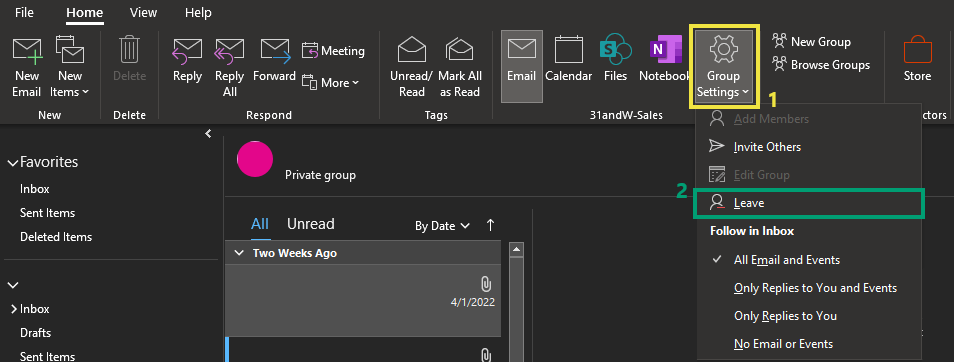Click the message list scroll up arrow
Image resolution: width=954 pixels, height=362 pixels.
click(x=517, y=249)
